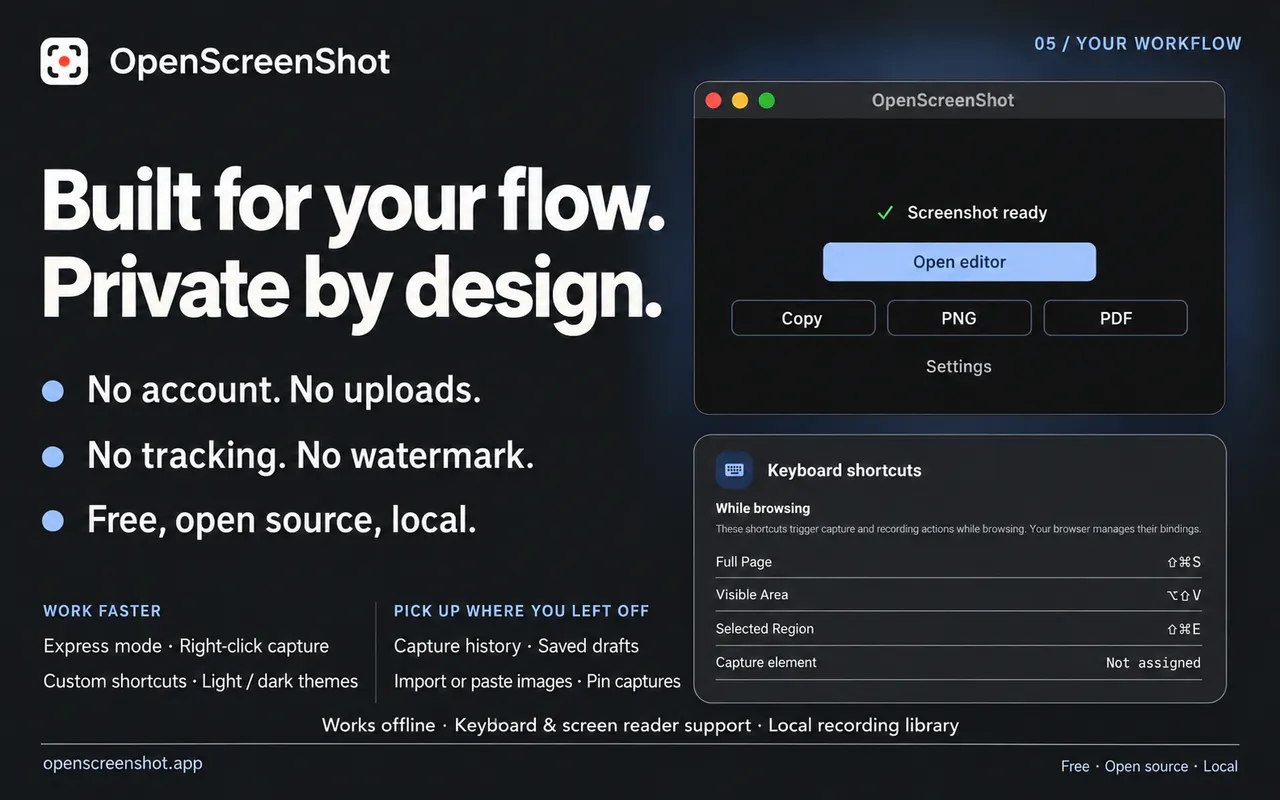Click the keyboard icon beside Keyboard shortcuts
This screenshot has width=1280, height=800.
pyautogui.click(x=734, y=470)
